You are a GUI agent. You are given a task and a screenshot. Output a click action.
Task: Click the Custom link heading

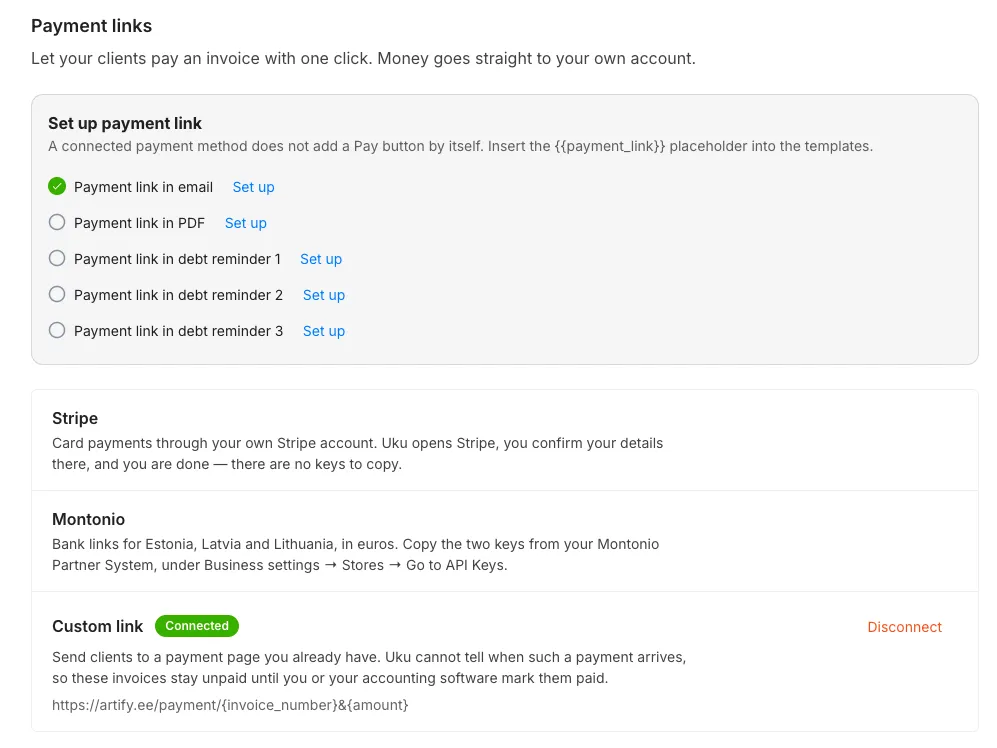pos(97,627)
